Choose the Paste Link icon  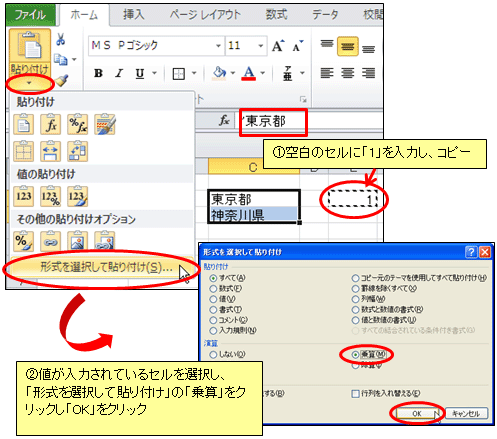[51, 241]
